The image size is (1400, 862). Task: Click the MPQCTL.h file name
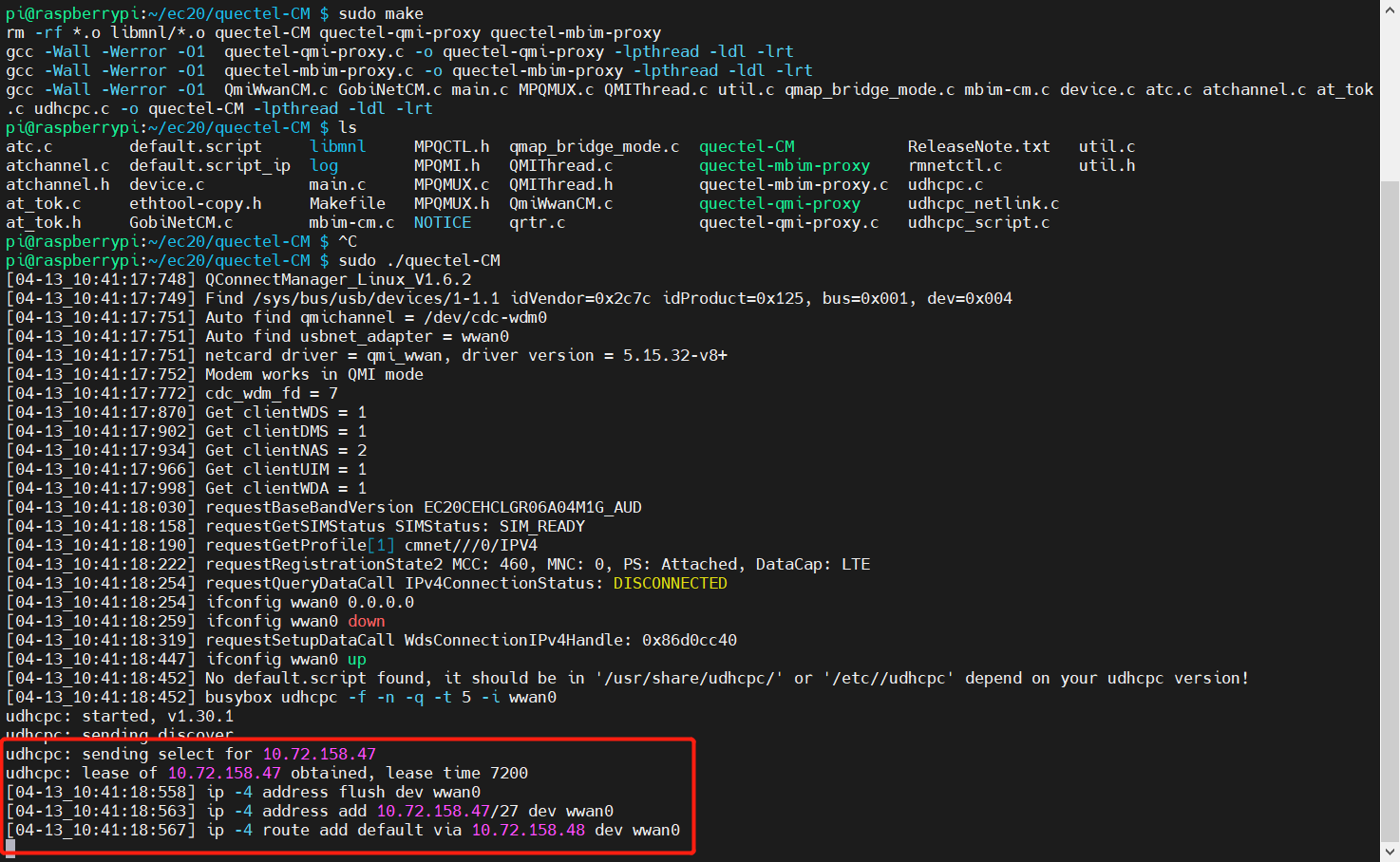pos(452,146)
